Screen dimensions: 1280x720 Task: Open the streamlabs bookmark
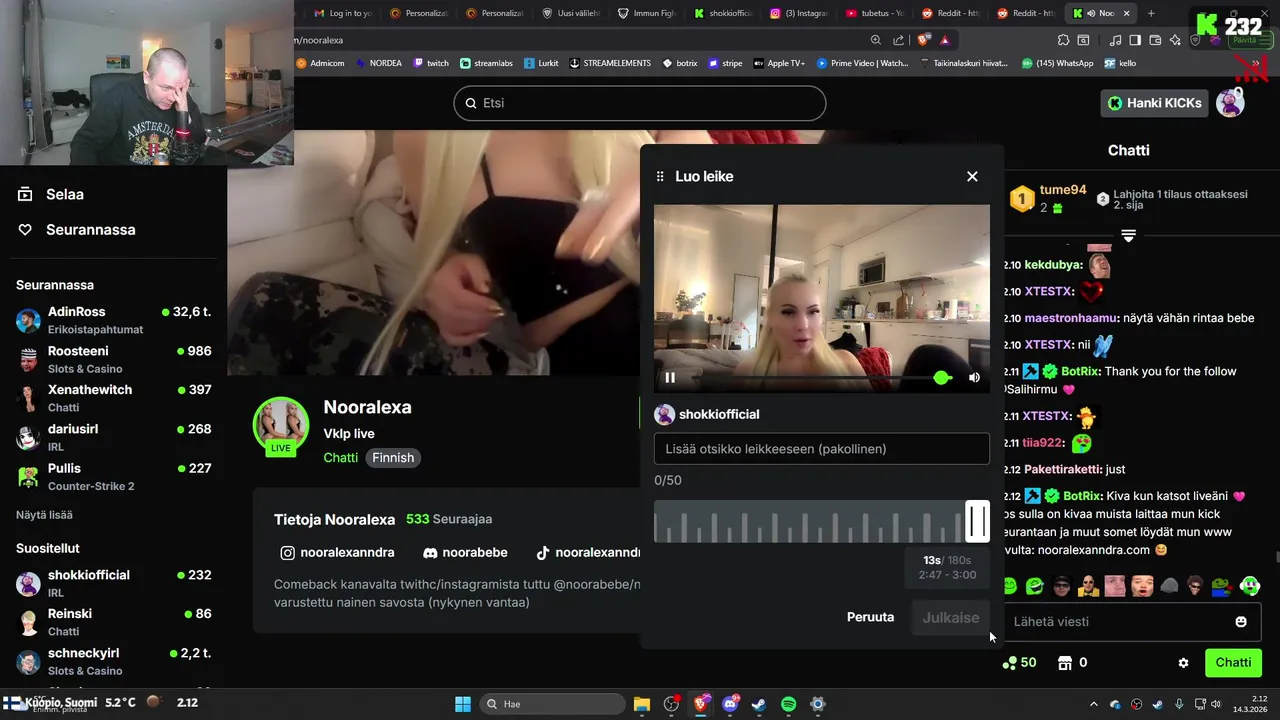coord(487,63)
